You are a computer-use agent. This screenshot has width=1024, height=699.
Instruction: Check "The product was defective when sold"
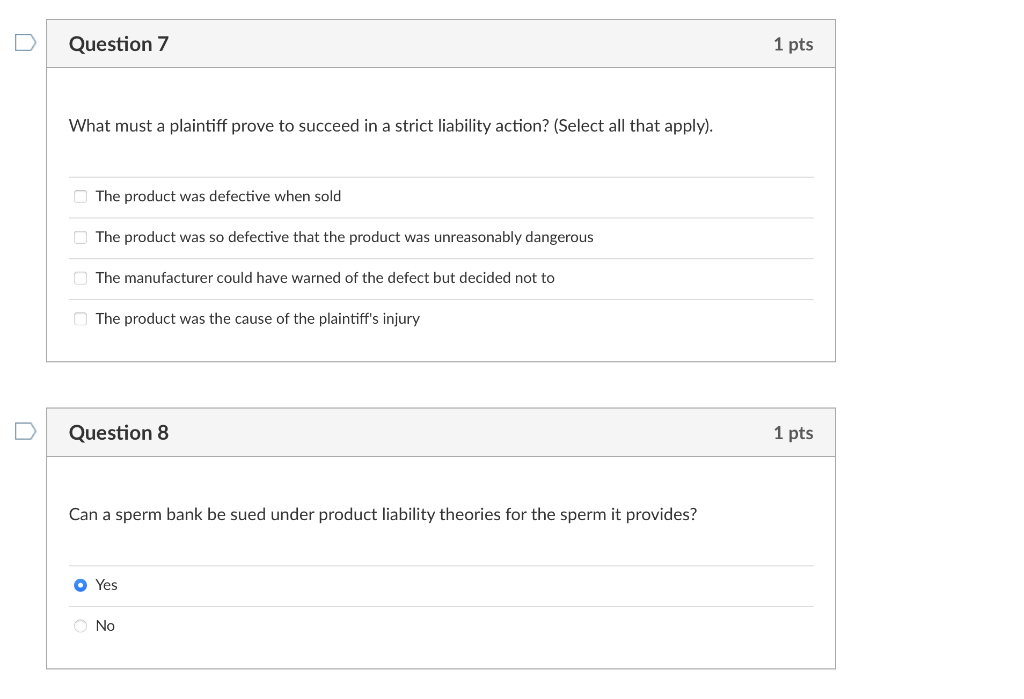pyautogui.click(x=80, y=196)
